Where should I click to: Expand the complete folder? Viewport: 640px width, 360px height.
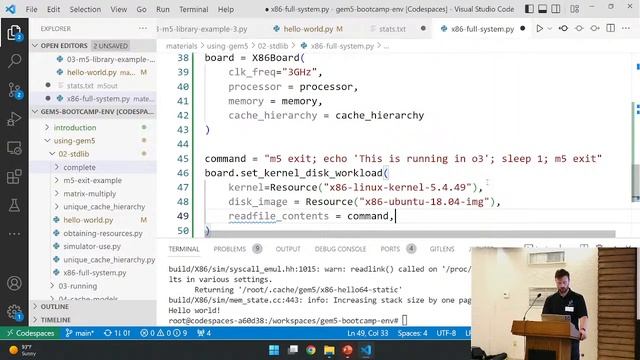tap(79, 167)
